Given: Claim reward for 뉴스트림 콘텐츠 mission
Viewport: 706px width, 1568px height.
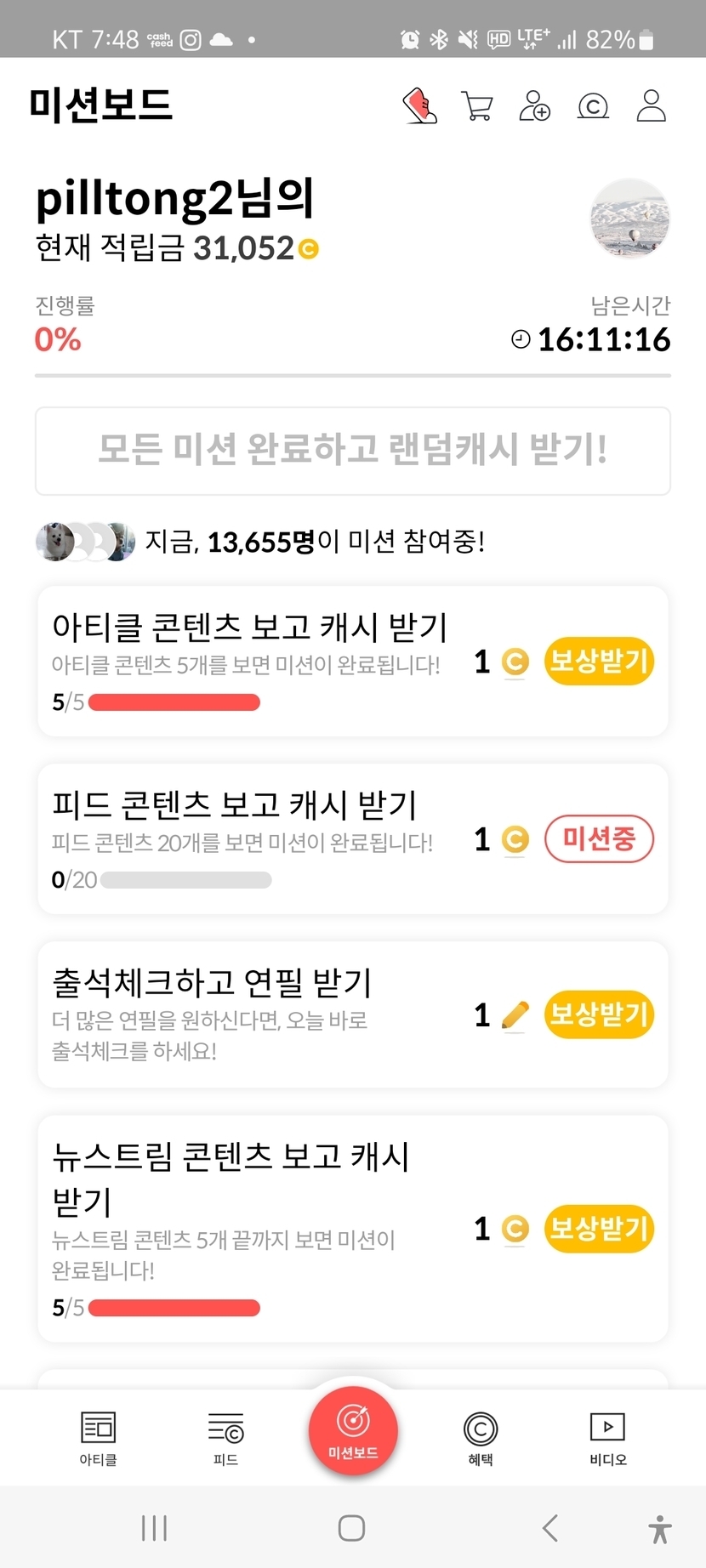Looking at the screenshot, I should 599,1229.
